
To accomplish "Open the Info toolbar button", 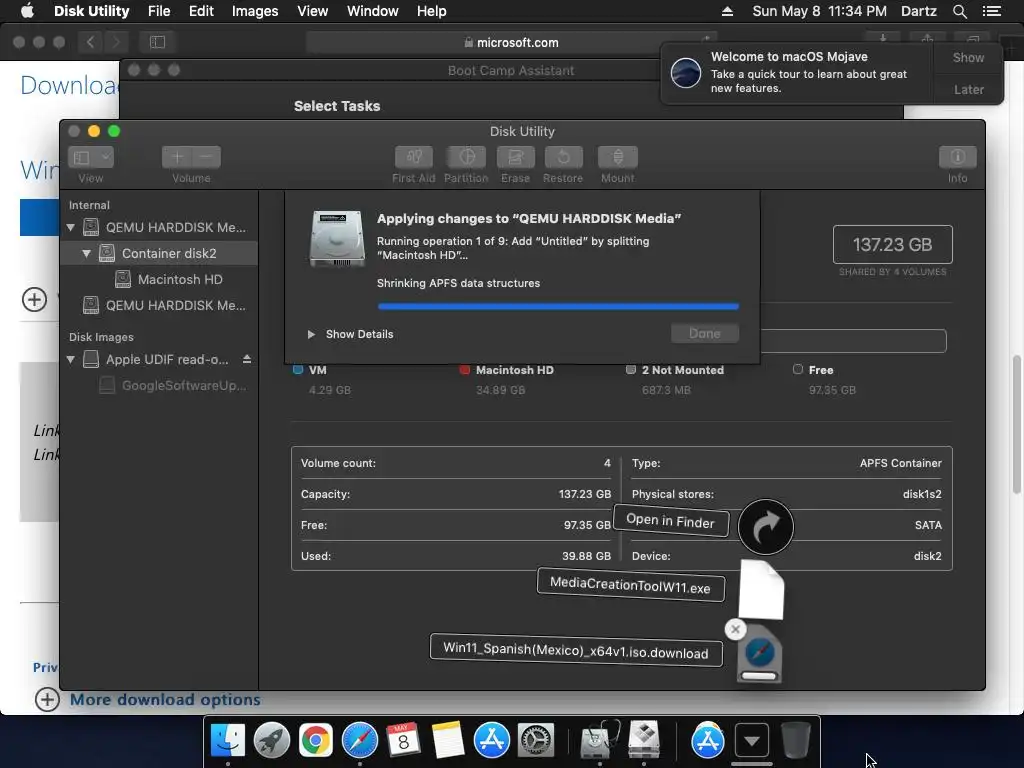I will coord(957,157).
